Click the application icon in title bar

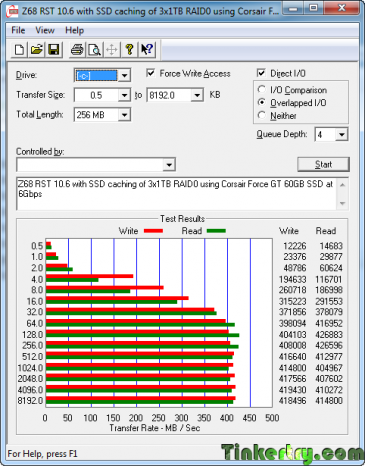[13, 11]
